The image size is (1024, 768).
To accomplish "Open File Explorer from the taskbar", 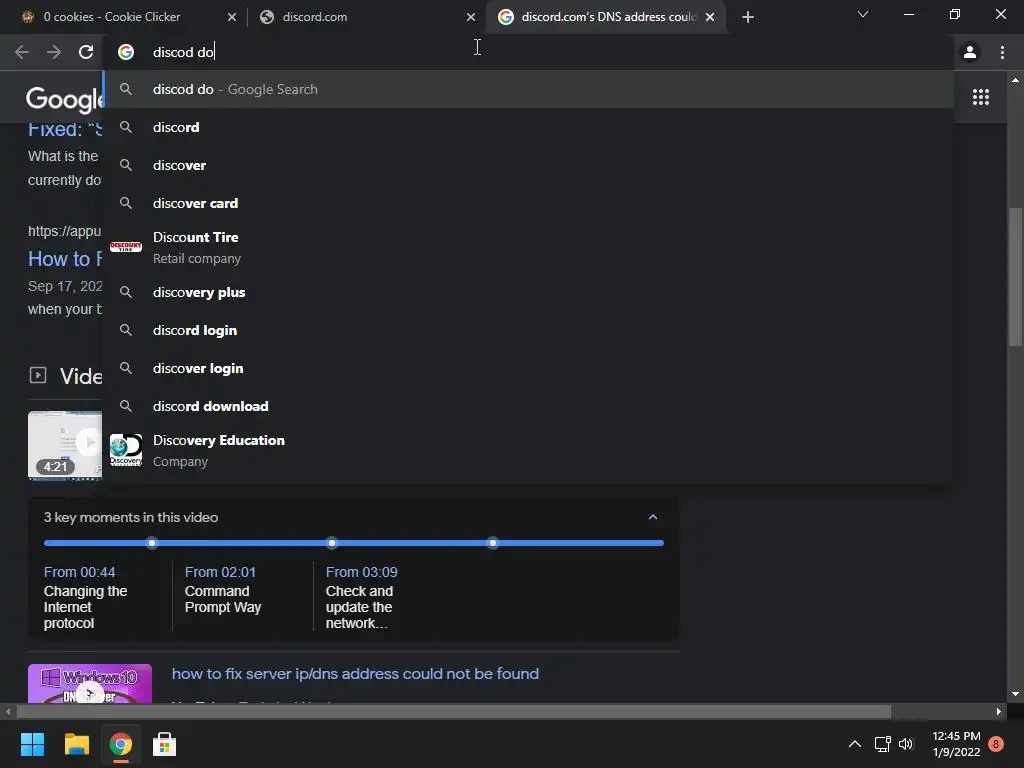I will click(x=76, y=744).
